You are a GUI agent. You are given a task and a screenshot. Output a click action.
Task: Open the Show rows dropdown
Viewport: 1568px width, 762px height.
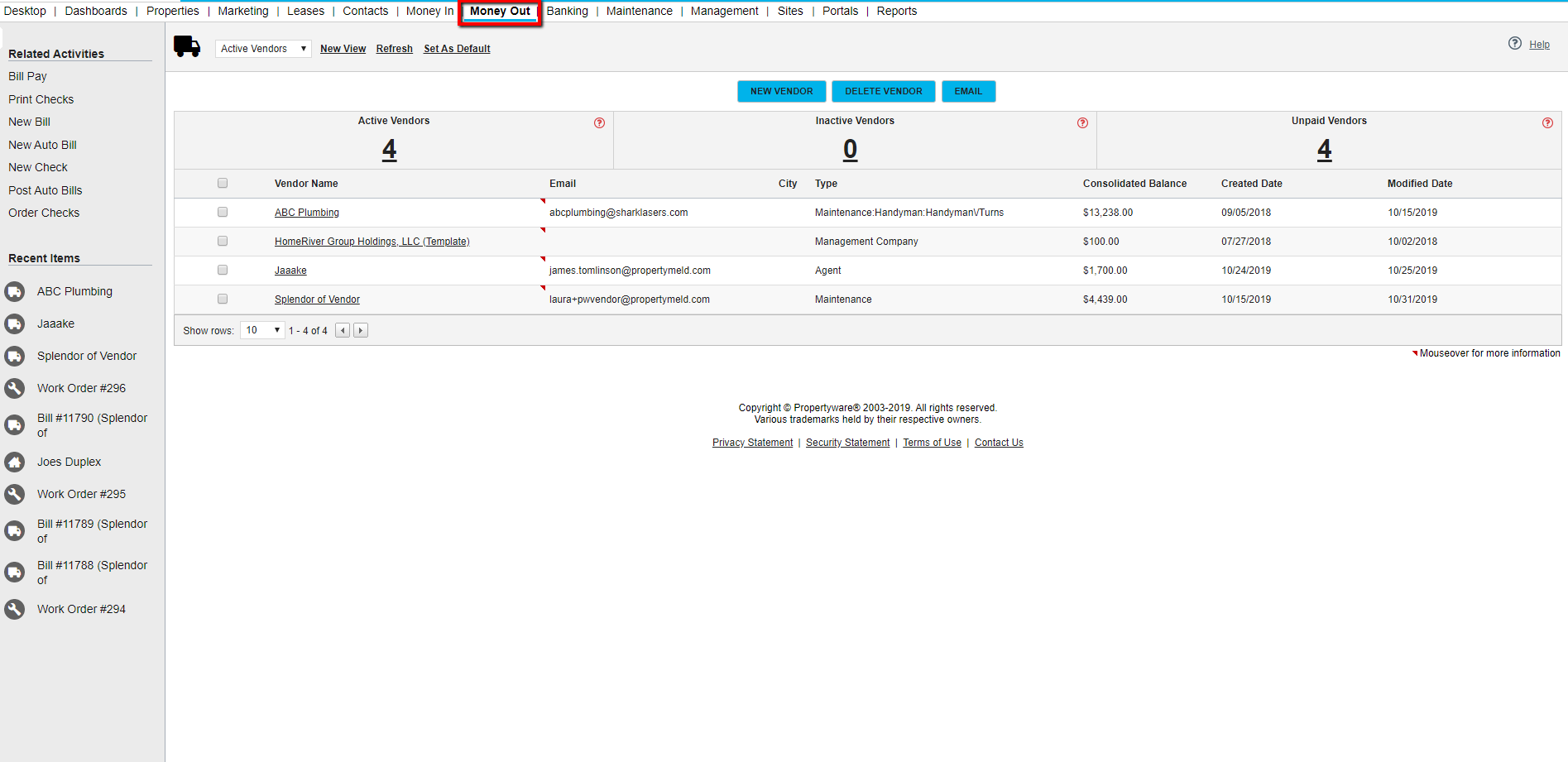click(x=261, y=329)
